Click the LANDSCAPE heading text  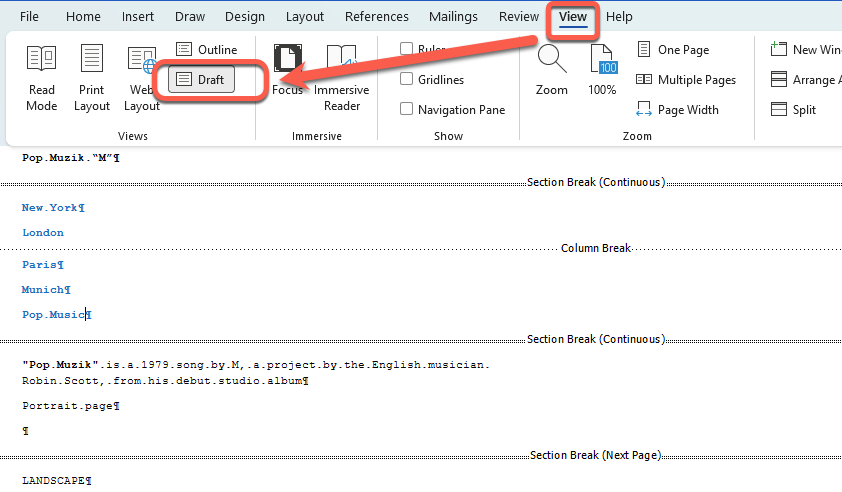click(56, 481)
